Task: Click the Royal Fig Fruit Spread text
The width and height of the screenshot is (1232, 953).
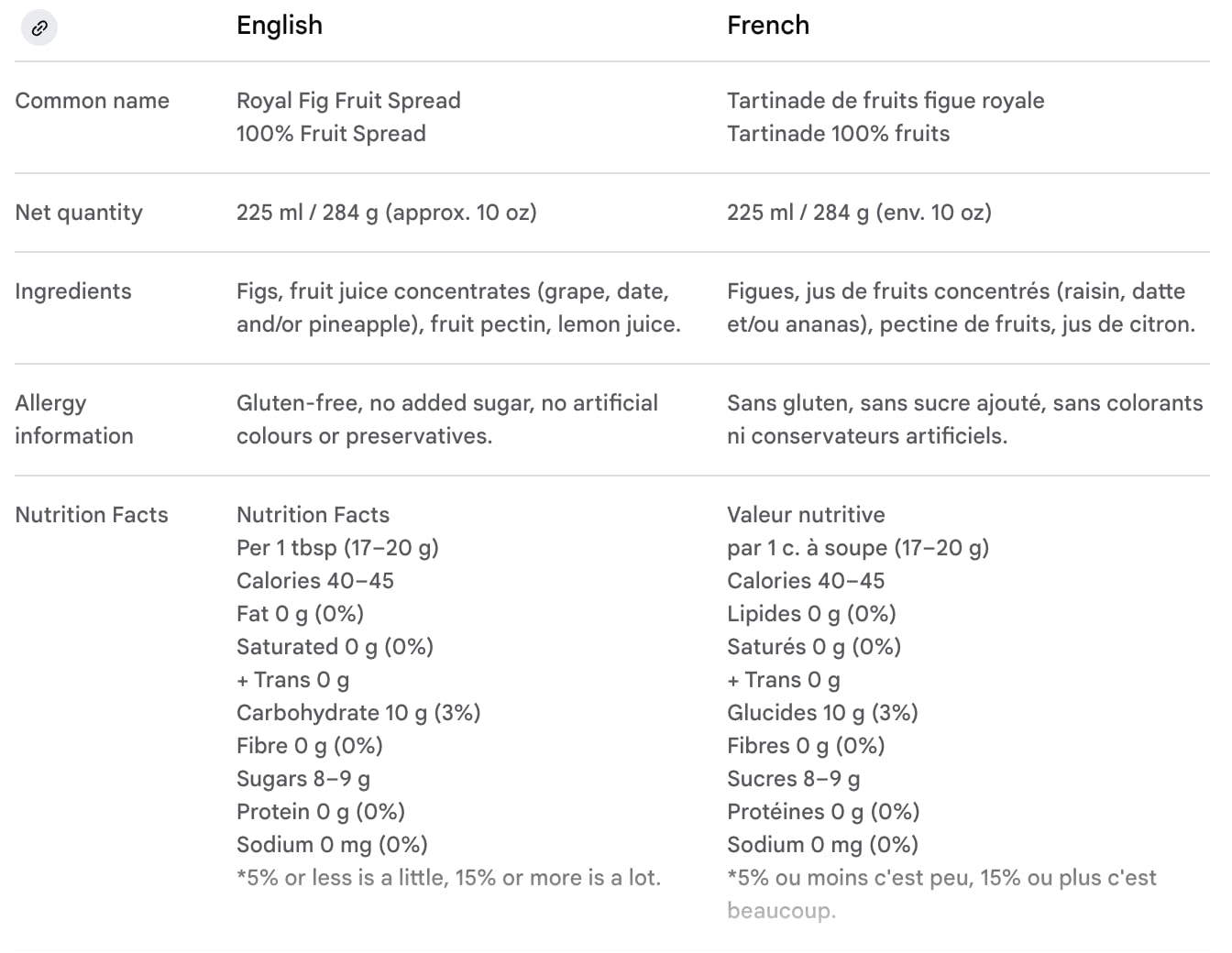Action: click(348, 101)
